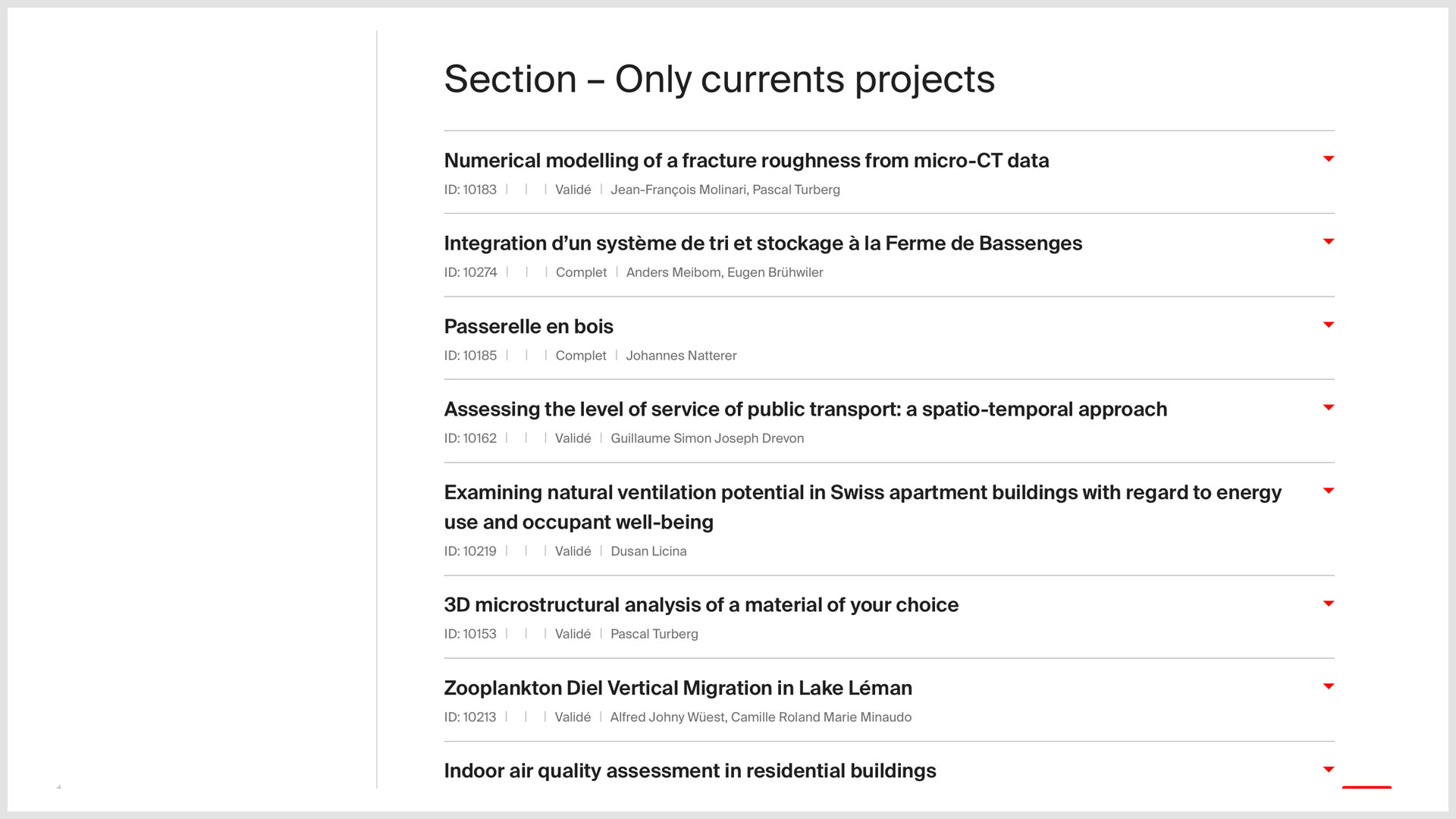Screen dimensions: 1456x819
Task: Expand the natural ventilation Swiss apartments project
Action: (1329, 491)
